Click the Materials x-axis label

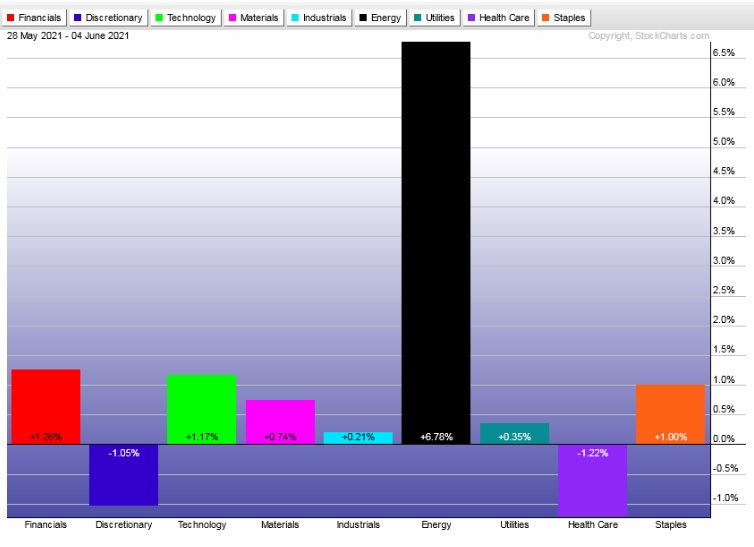280,524
